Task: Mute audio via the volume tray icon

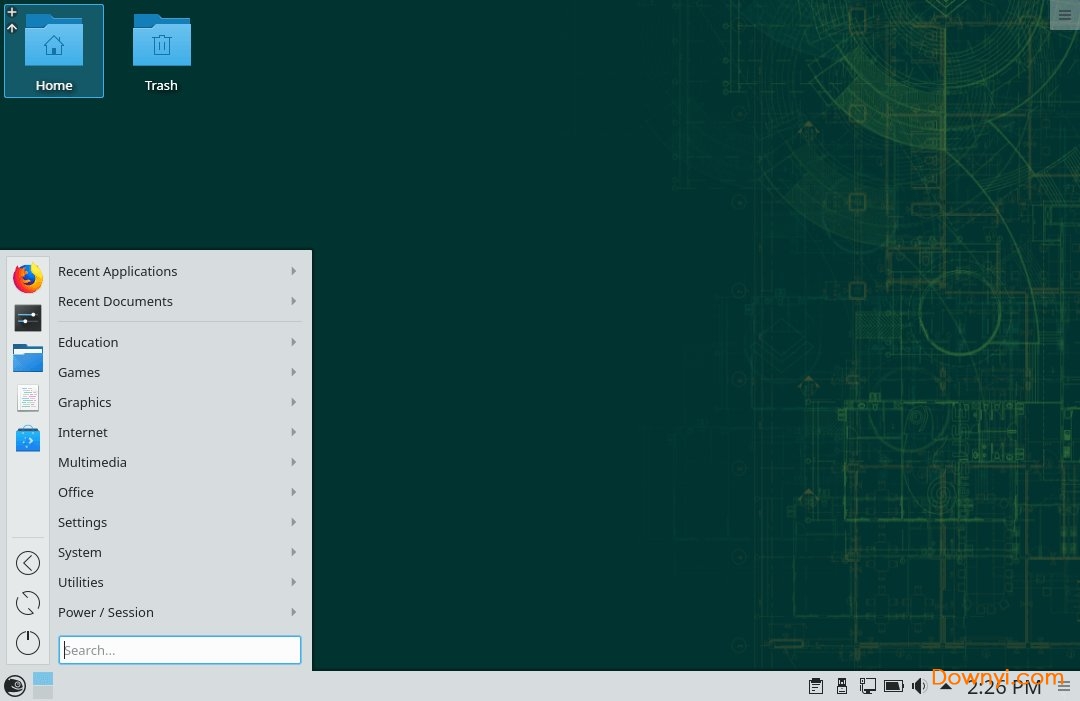Action: click(919, 686)
